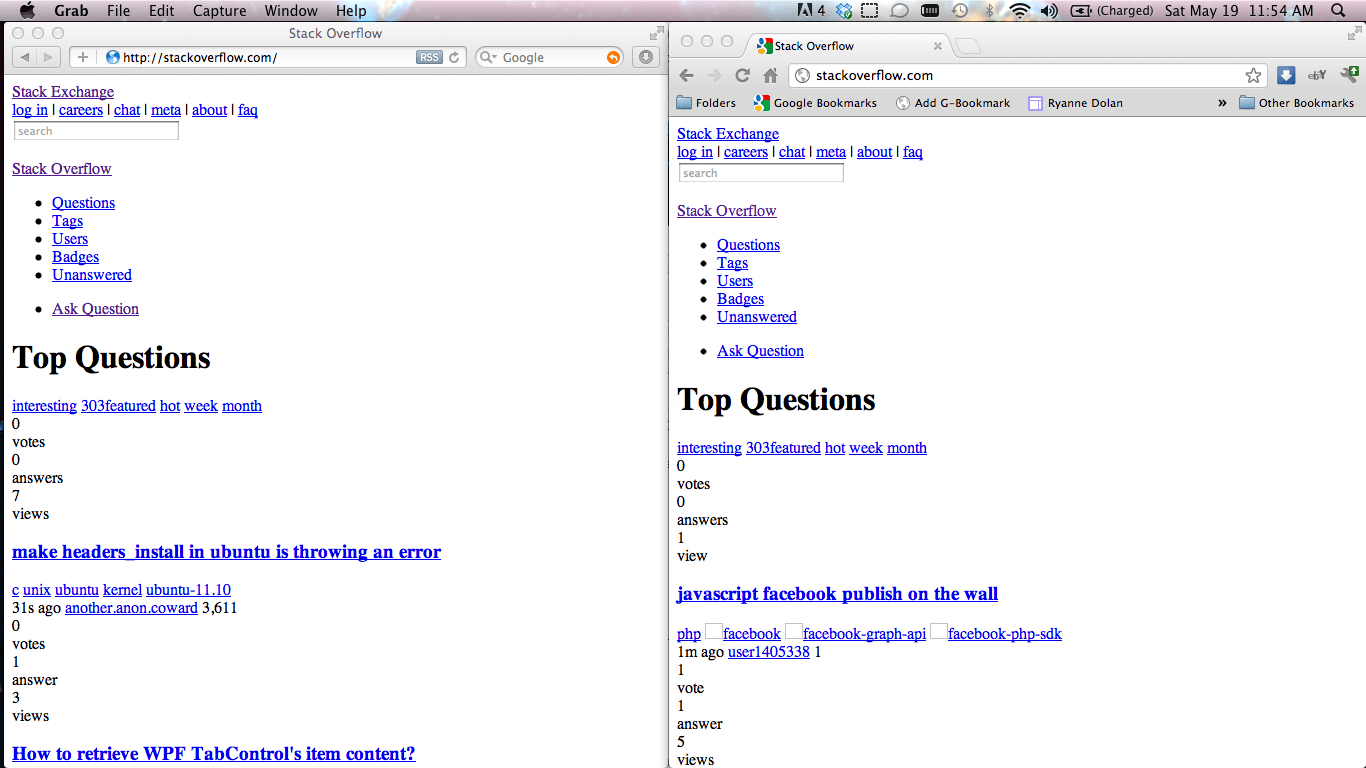The image size is (1366, 768).
Task: Open user "another.anon.coward" profile
Action: coord(131,608)
